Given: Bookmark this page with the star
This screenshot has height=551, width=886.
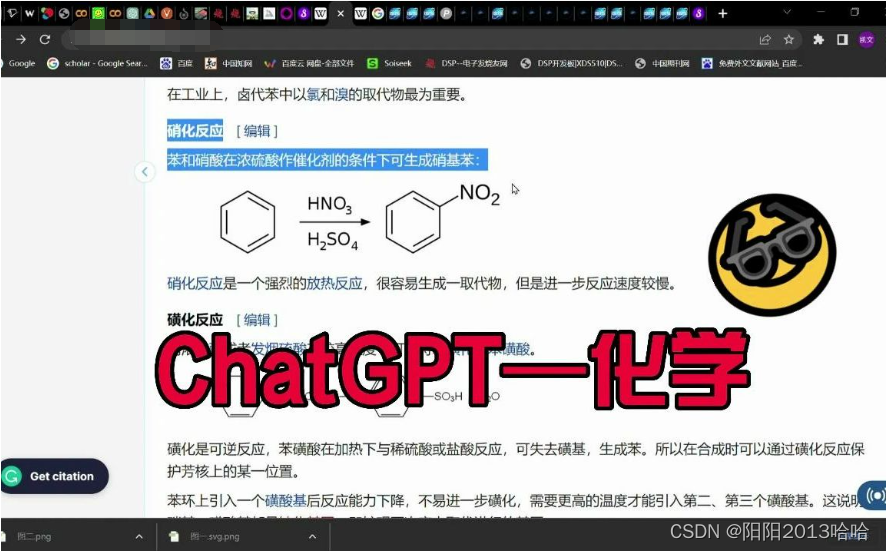Looking at the screenshot, I should (x=789, y=39).
